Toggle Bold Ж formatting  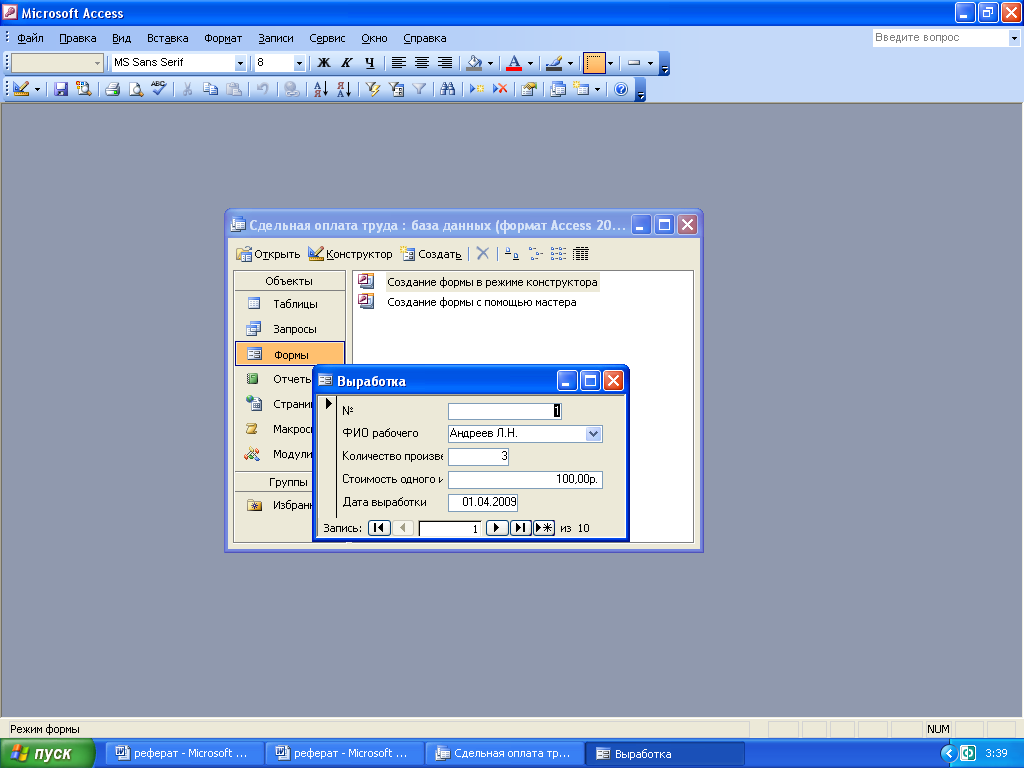coord(324,63)
